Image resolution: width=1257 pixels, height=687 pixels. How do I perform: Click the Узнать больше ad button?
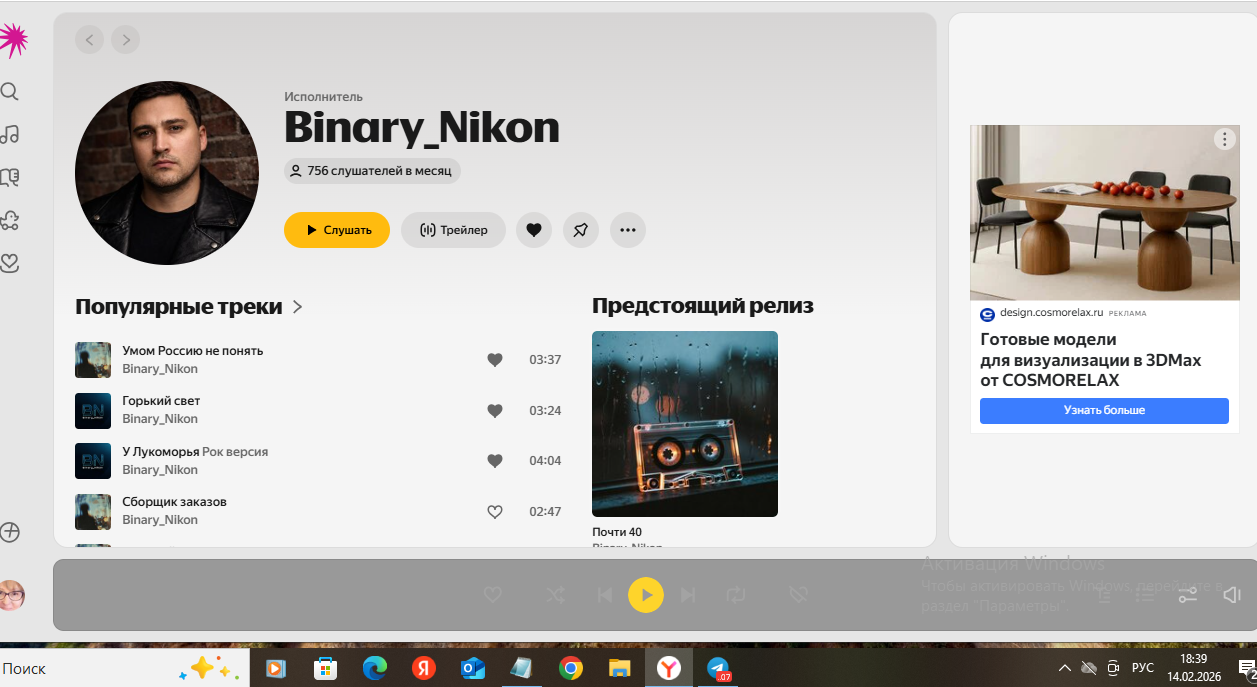click(1104, 411)
